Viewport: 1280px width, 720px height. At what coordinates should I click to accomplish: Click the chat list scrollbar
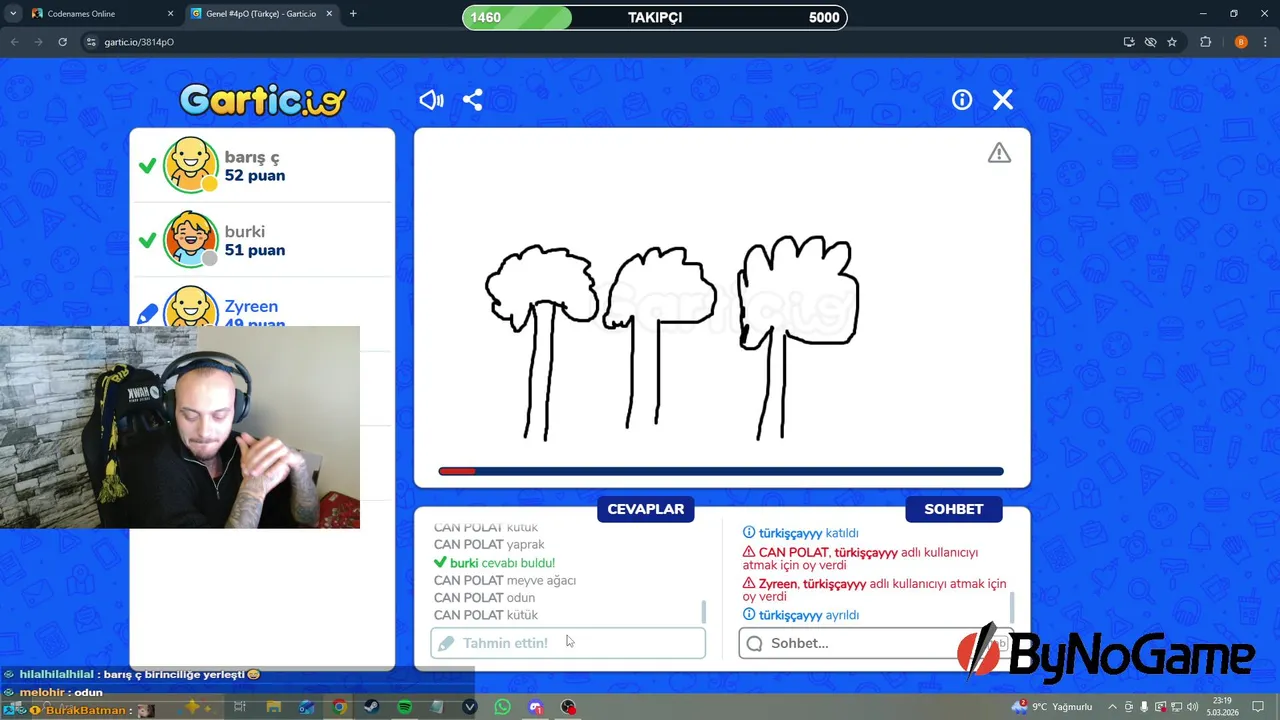[x=1012, y=606]
